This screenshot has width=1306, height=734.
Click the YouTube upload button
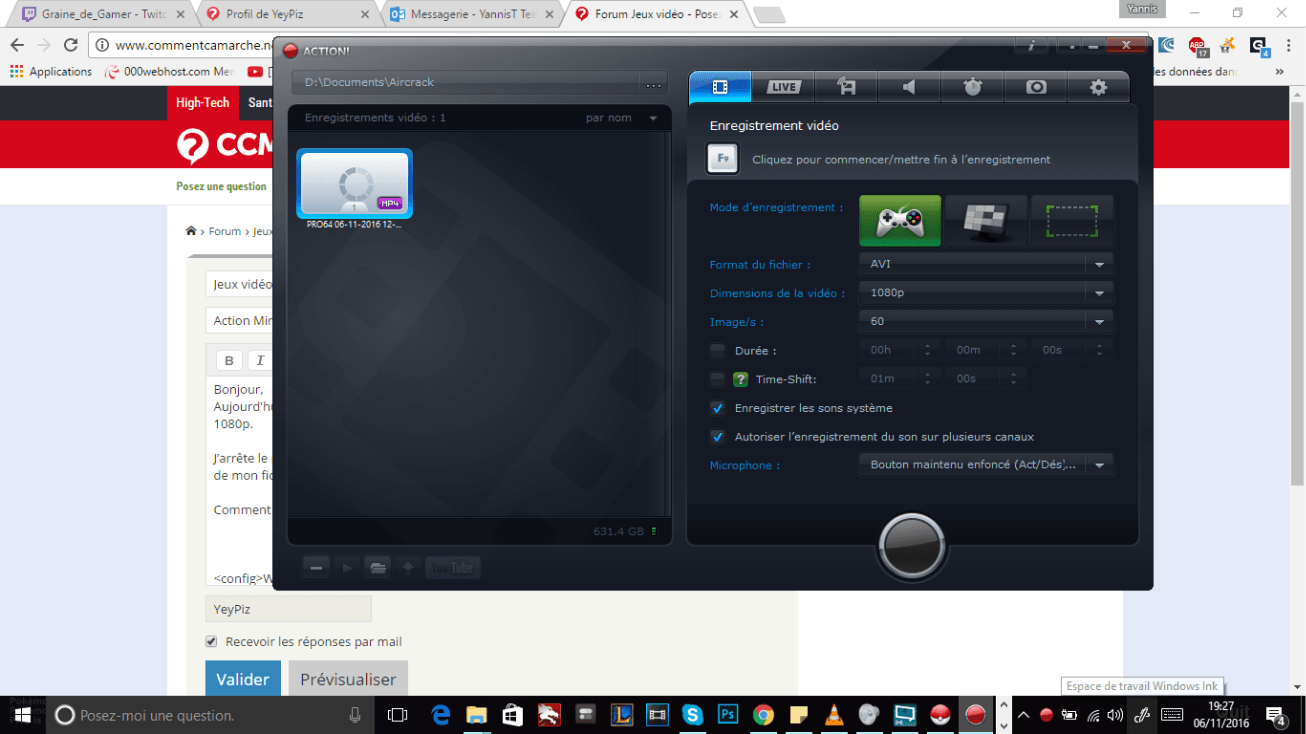(453, 568)
